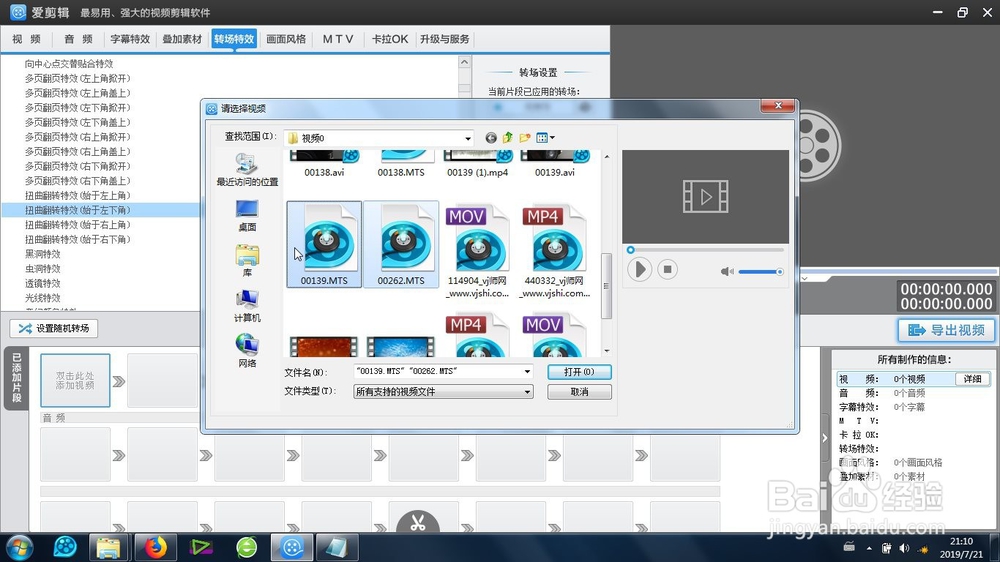This screenshot has width=1000, height=562.
Task: Open the Windows Start menu
Action: click(x=19, y=547)
